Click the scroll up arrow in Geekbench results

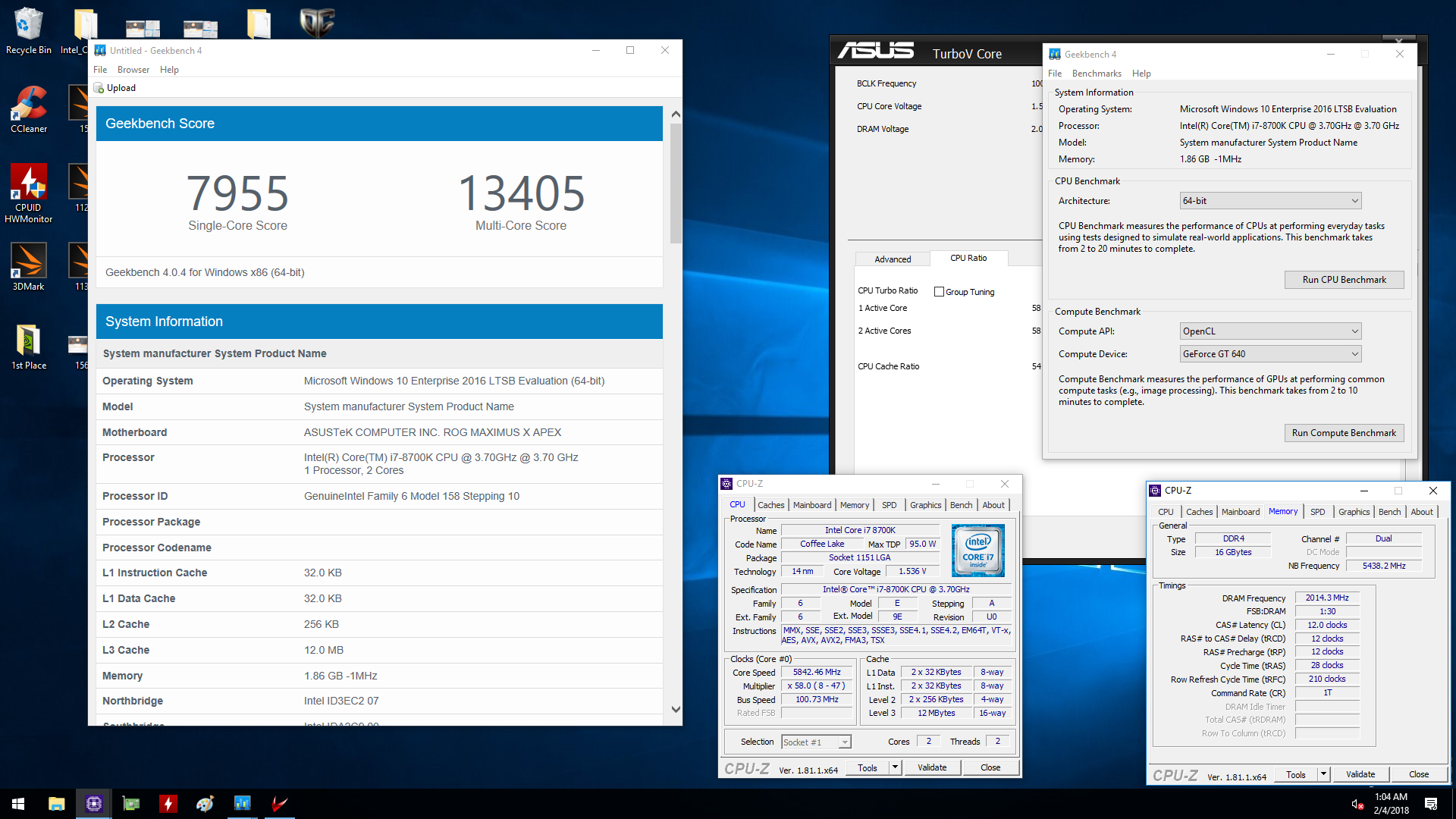(x=676, y=114)
